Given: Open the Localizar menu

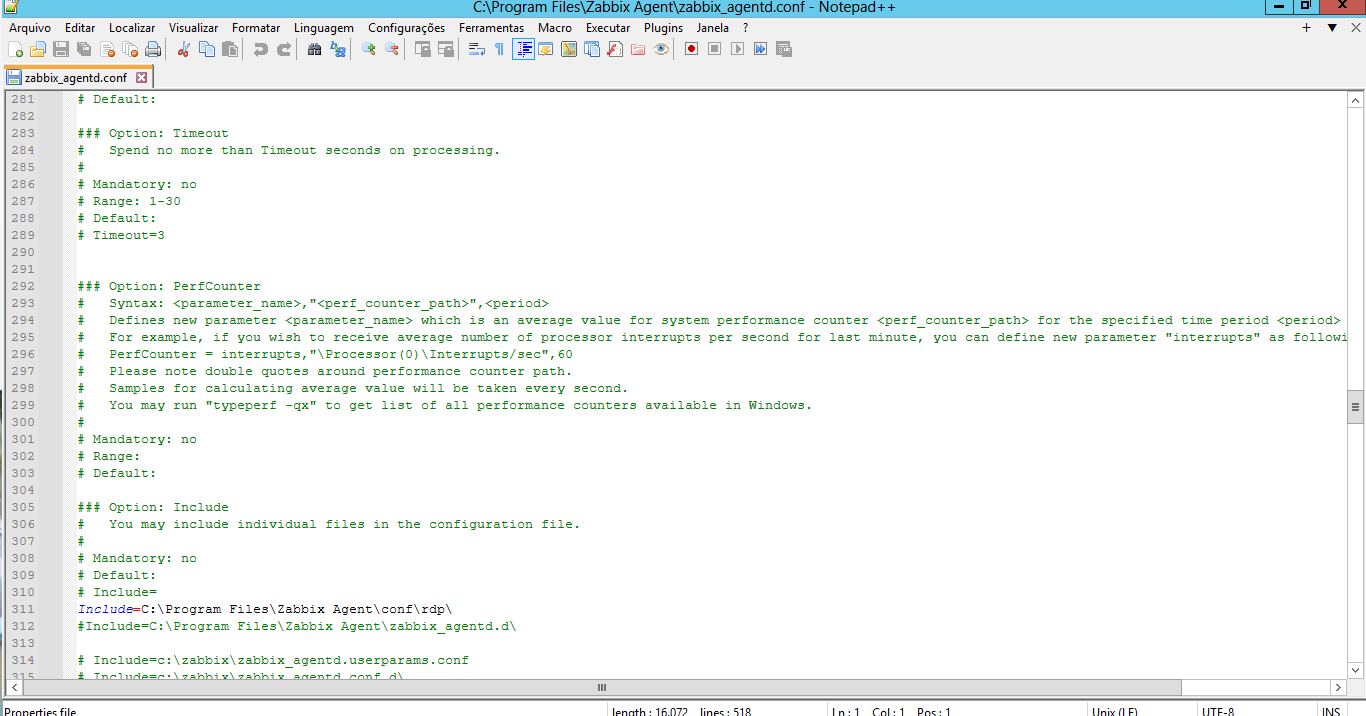Looking at the screenshot, I should (132, 28).
